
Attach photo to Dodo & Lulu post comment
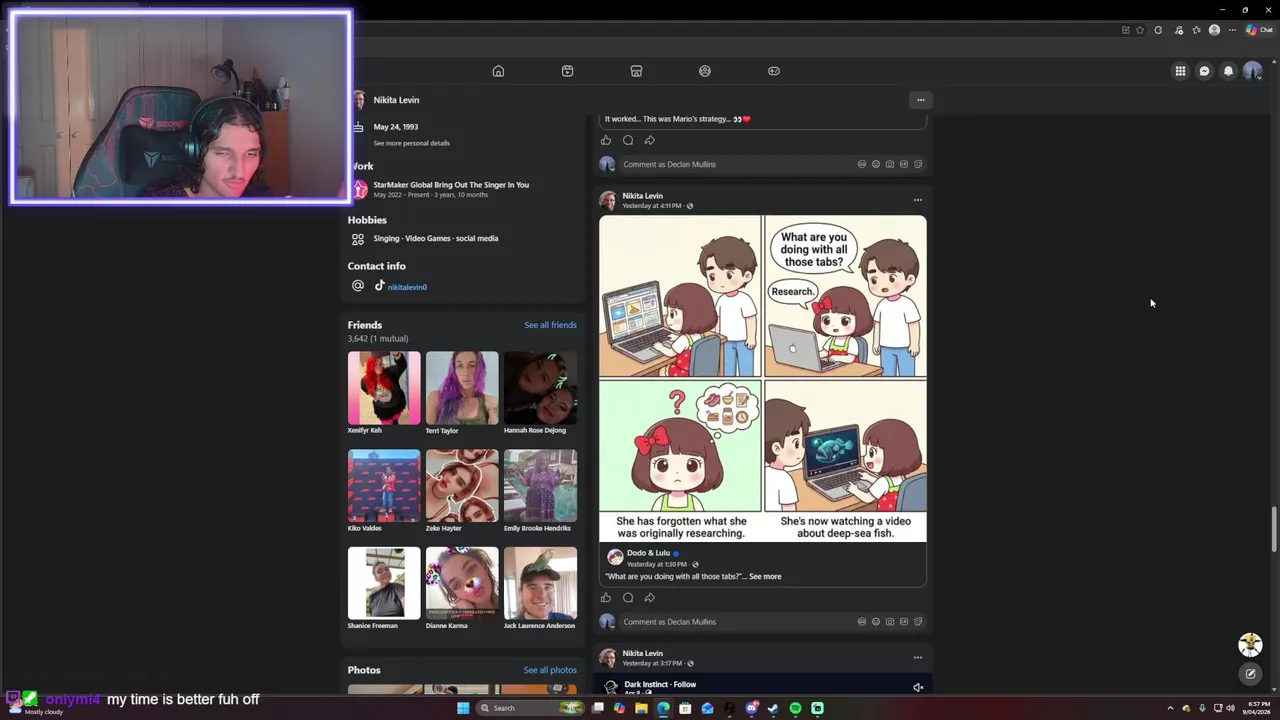tap(890, 622)
